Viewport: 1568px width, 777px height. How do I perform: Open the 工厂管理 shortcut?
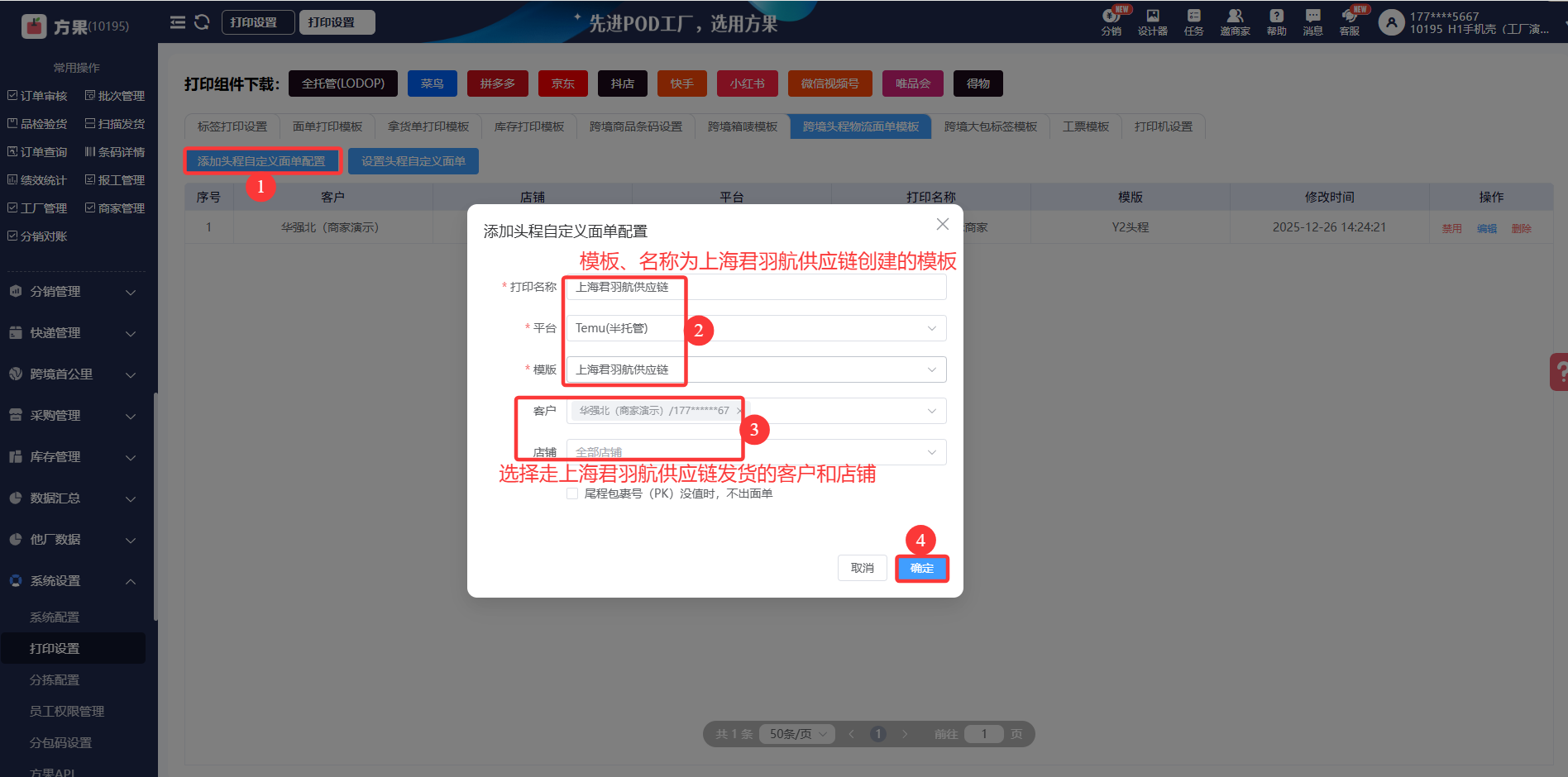[x=38, y=208]
